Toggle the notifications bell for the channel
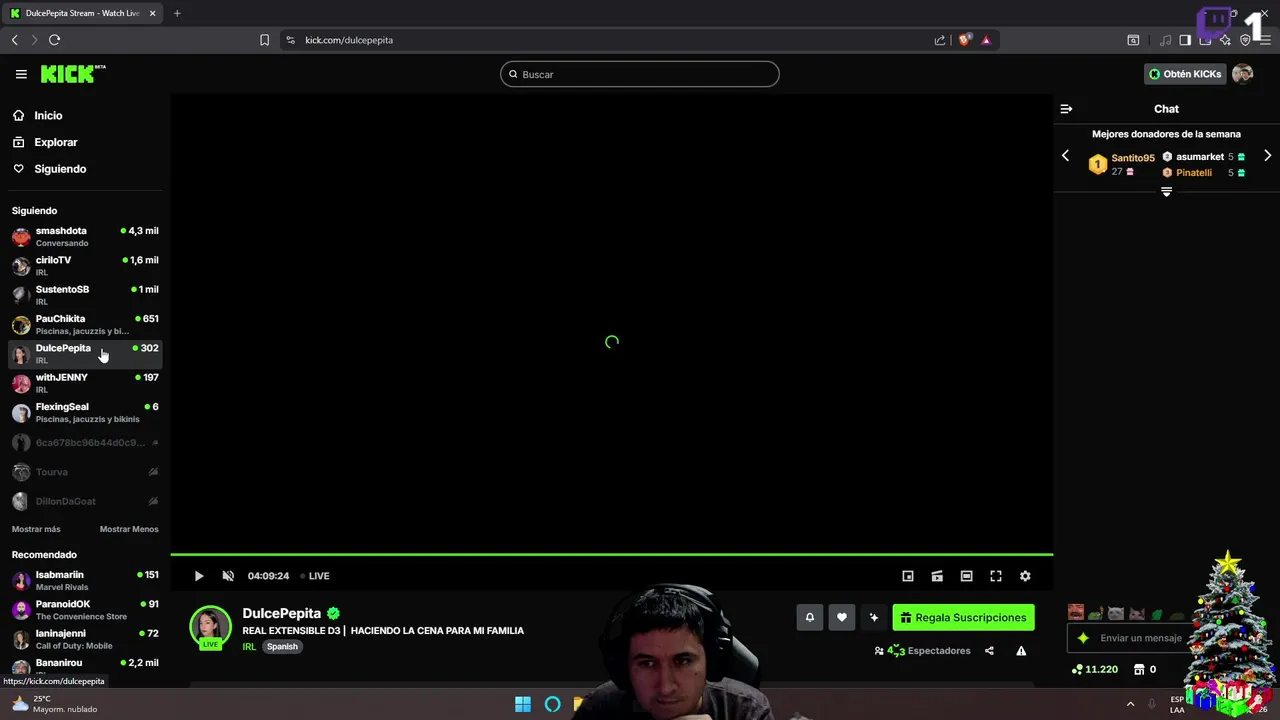 tap(810, 618)
